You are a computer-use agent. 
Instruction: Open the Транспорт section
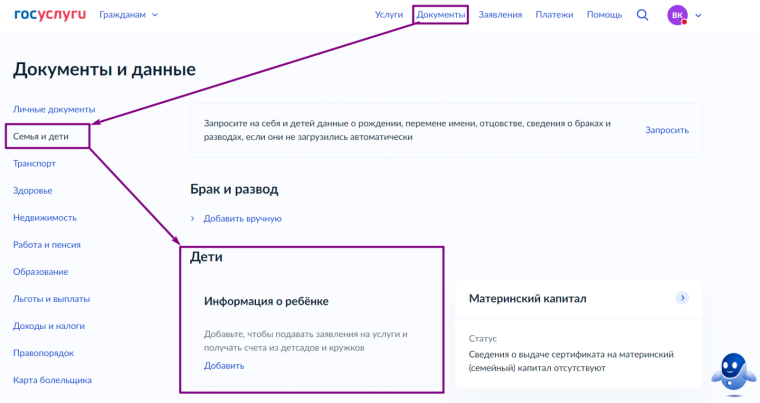tap(34, 163)
